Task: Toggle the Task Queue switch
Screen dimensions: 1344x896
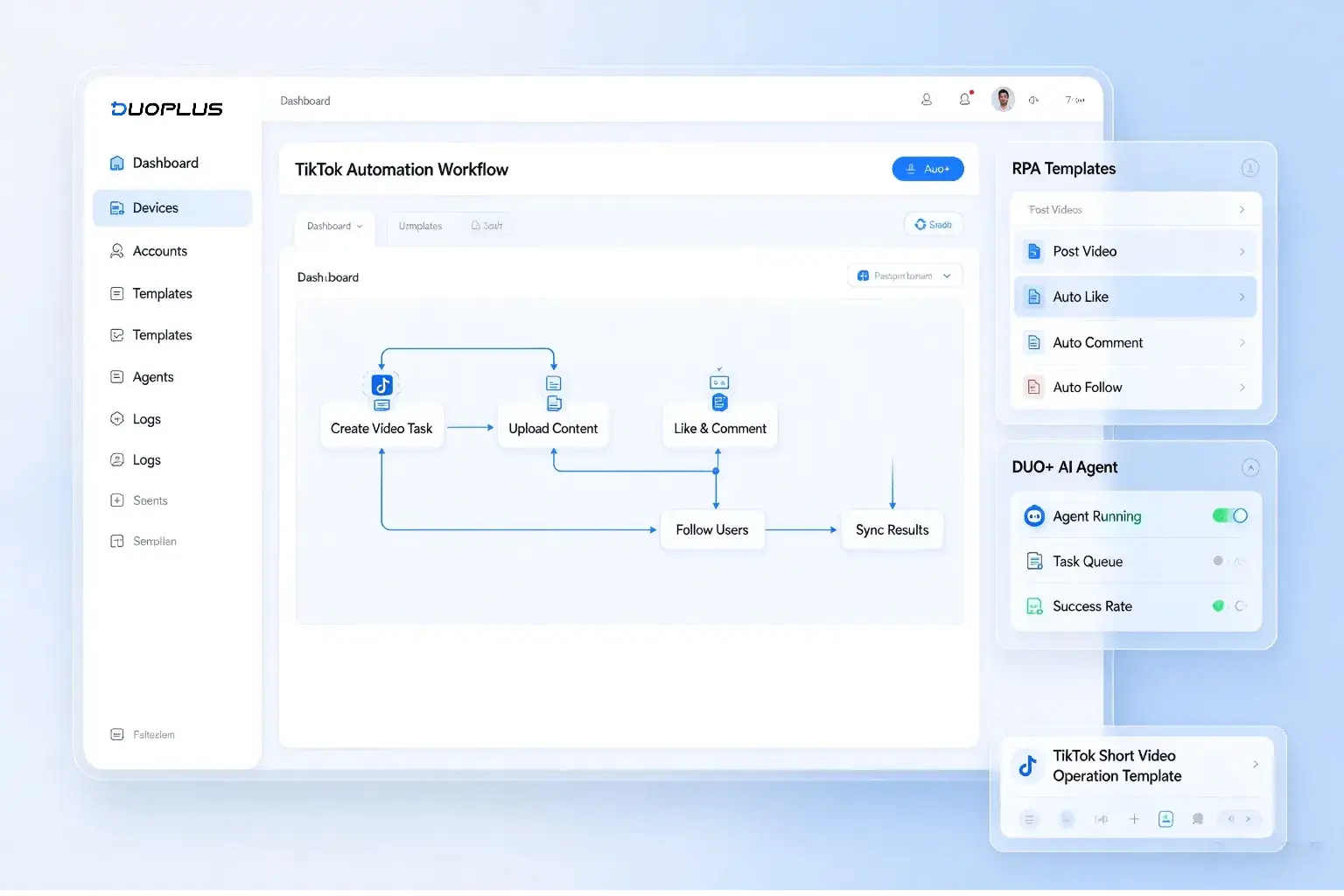Action: click(x=1229, y=561)
